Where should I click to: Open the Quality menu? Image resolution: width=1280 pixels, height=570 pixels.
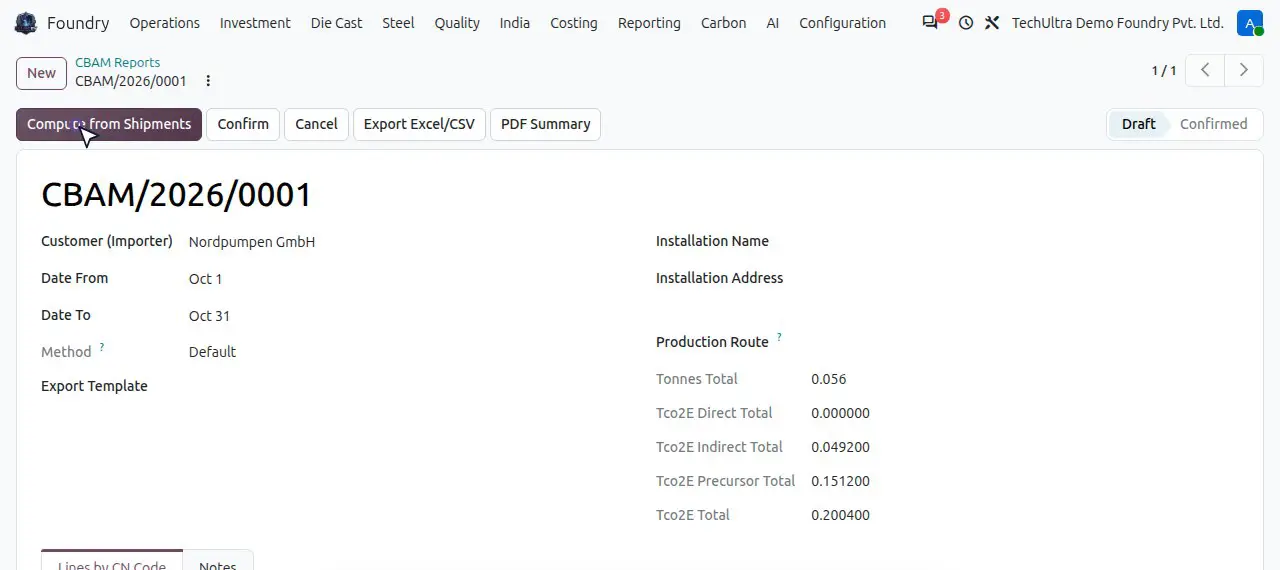pyautogui.click(x=457, y=23)
